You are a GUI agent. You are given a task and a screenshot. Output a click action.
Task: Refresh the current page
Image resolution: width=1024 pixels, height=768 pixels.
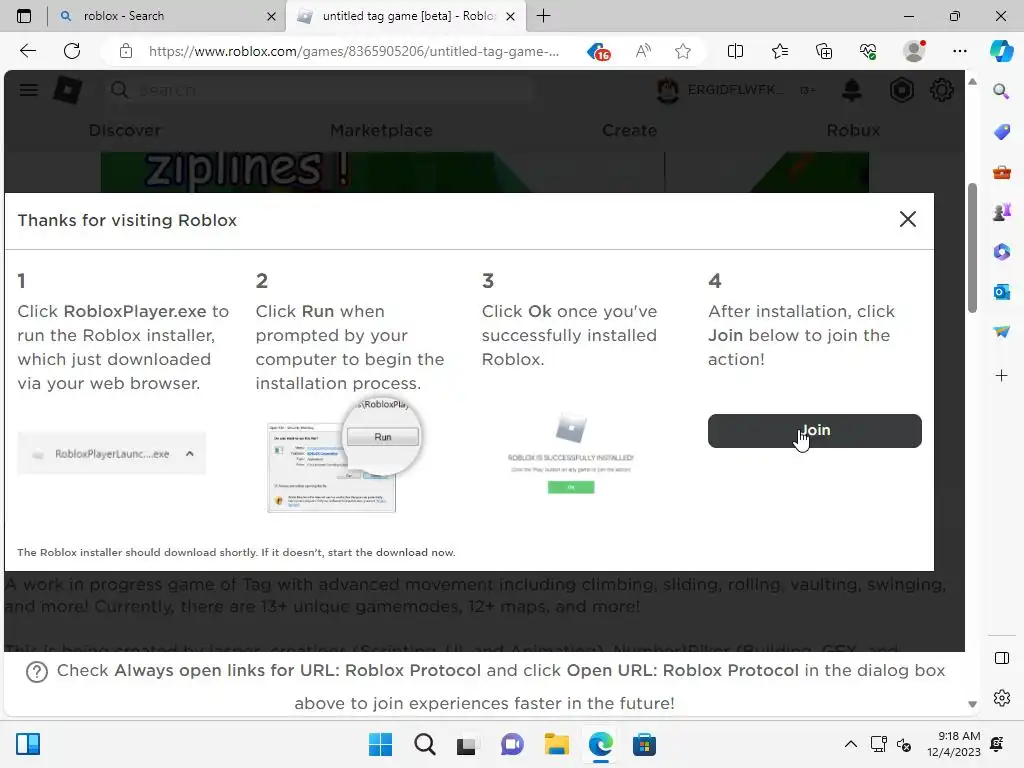[72, 51]
